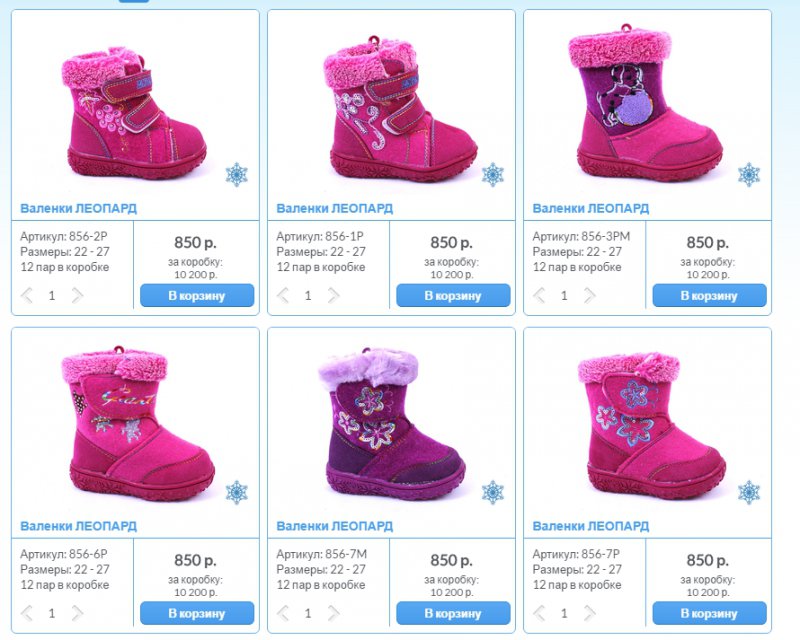Click snowflake icon on 856-7M boot card

click(x=493, y=493)
